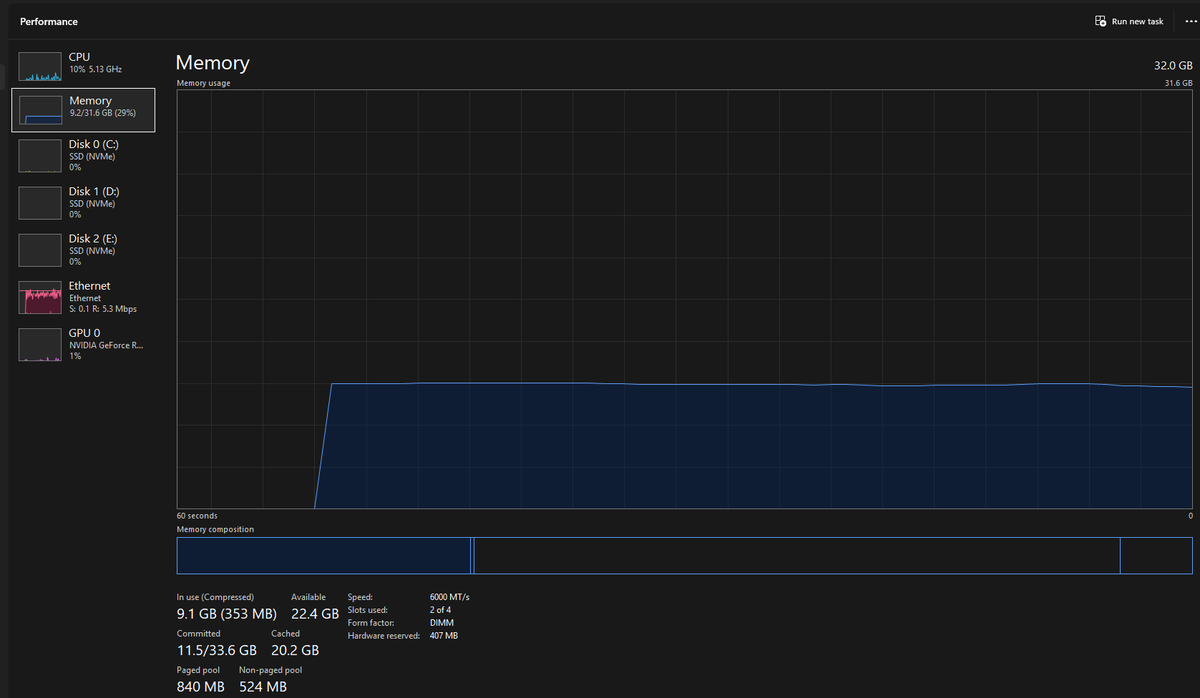This screenshot has height=698, width=1200.
Task: Open Disk 1 (D:) performance view
Action: (x=83, y=202)
